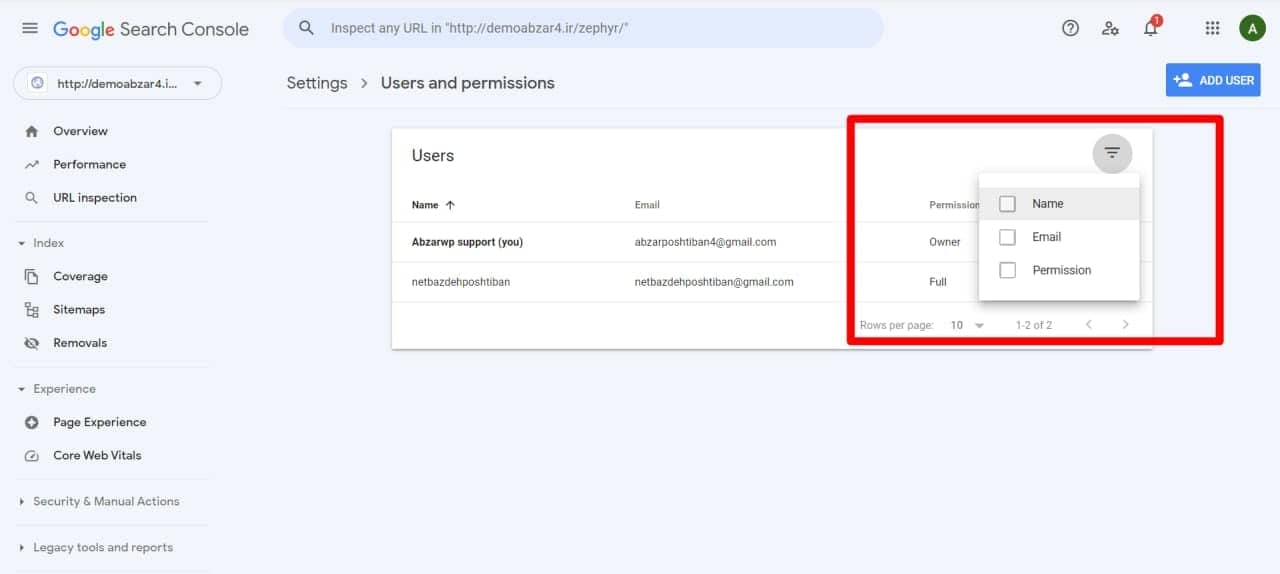The width and height of the screenshot is (1280, 574).
Task: Click email netbazdehposhtiban@gmail.com
Action: (x=714, y=282)
